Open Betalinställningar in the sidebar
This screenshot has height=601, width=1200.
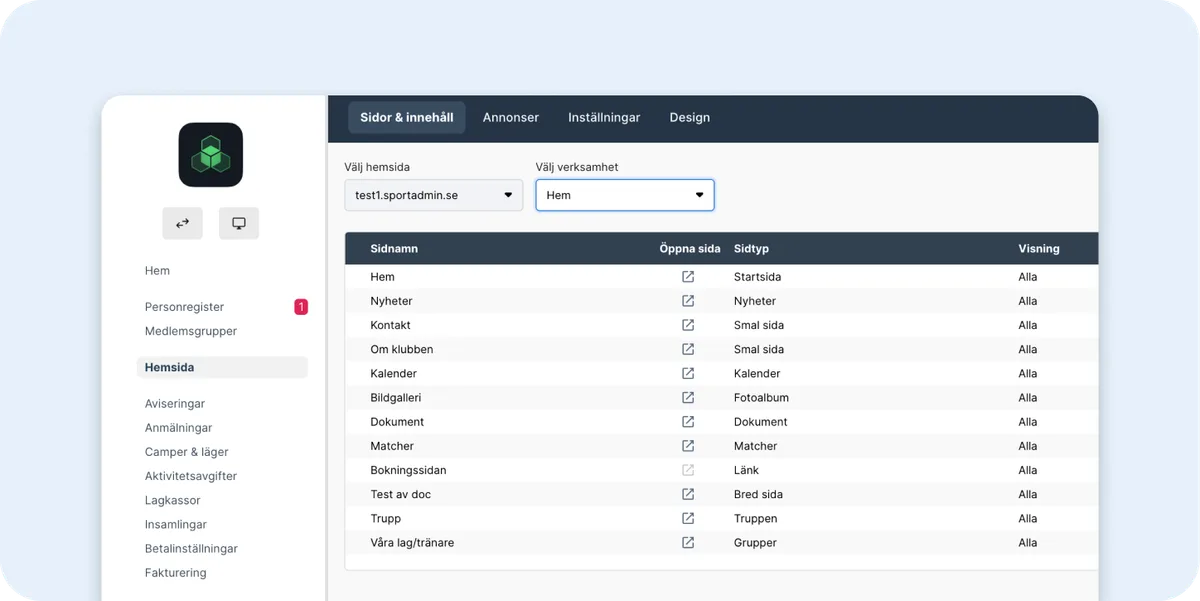click(191, 548)
